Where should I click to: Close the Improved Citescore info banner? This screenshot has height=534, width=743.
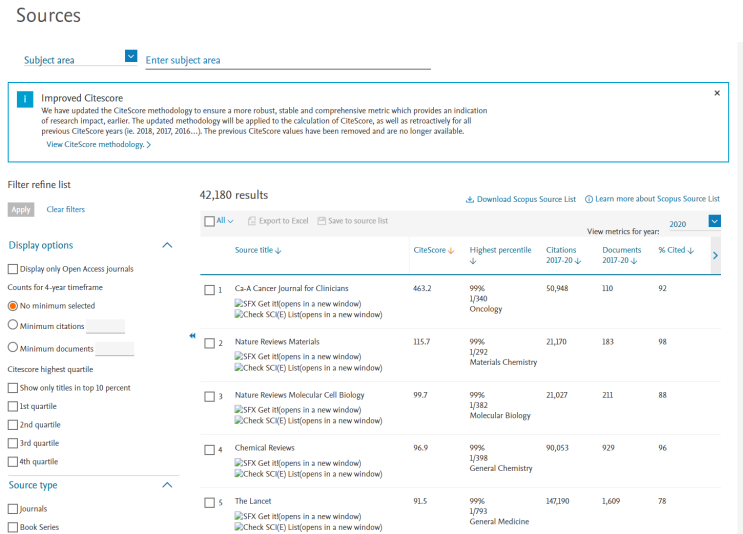(717, 93)
